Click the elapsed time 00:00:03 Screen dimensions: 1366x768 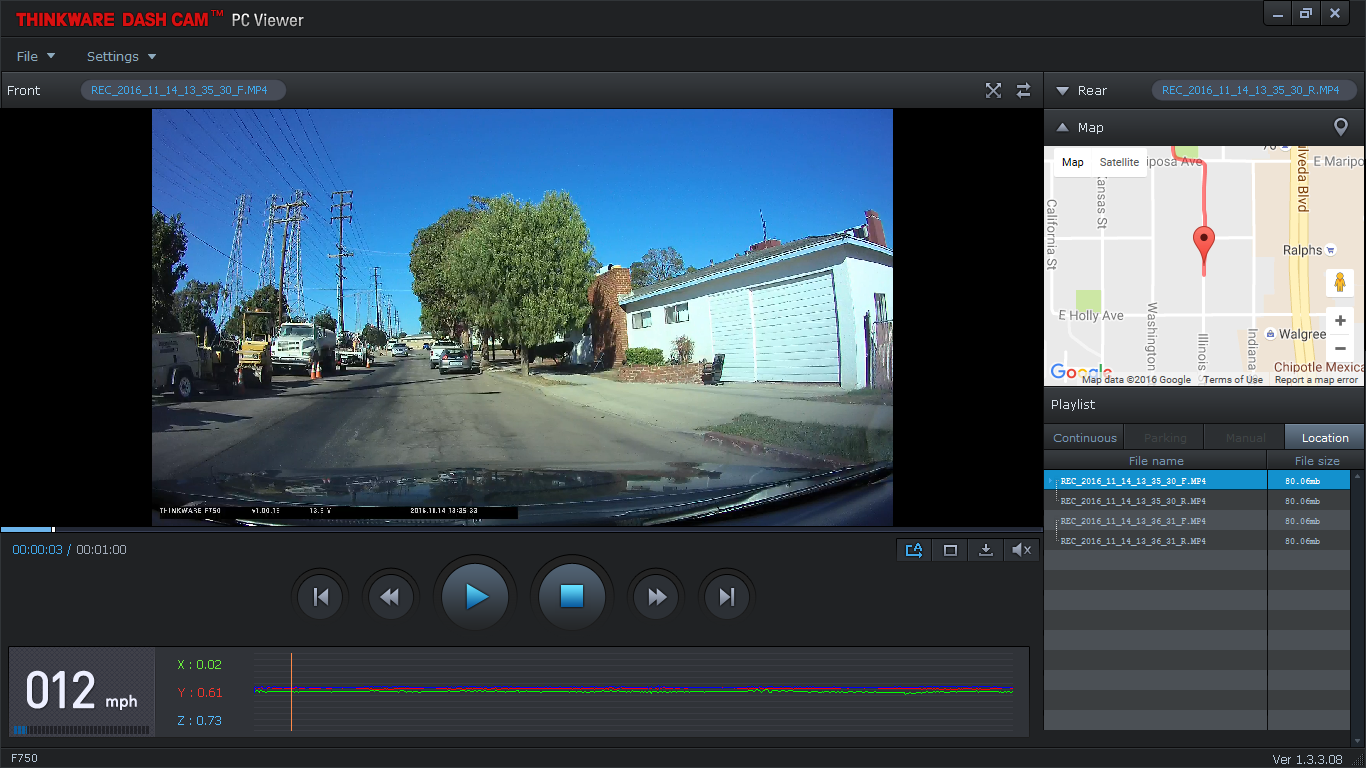tap(37, 549)
